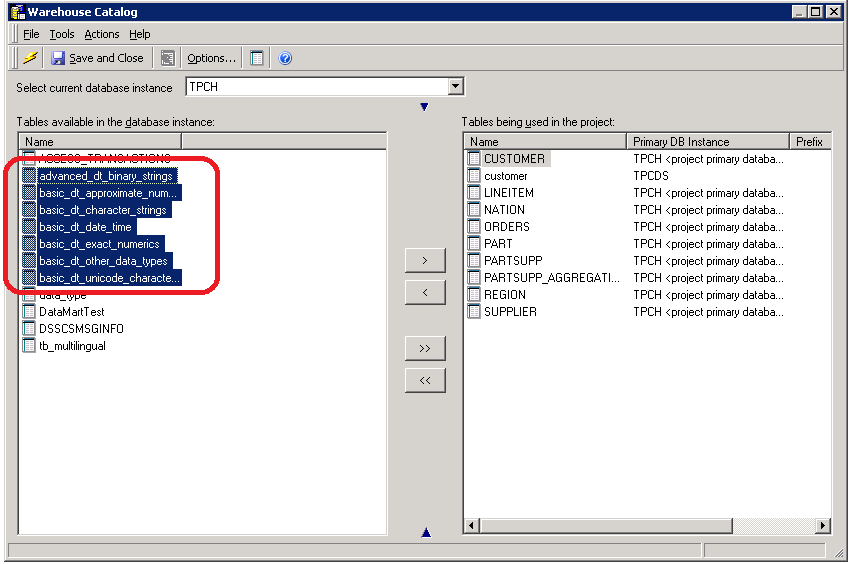Click the single left arrow remove button
This screenshot has width=849, height=564.
click(x=425, y=292)
